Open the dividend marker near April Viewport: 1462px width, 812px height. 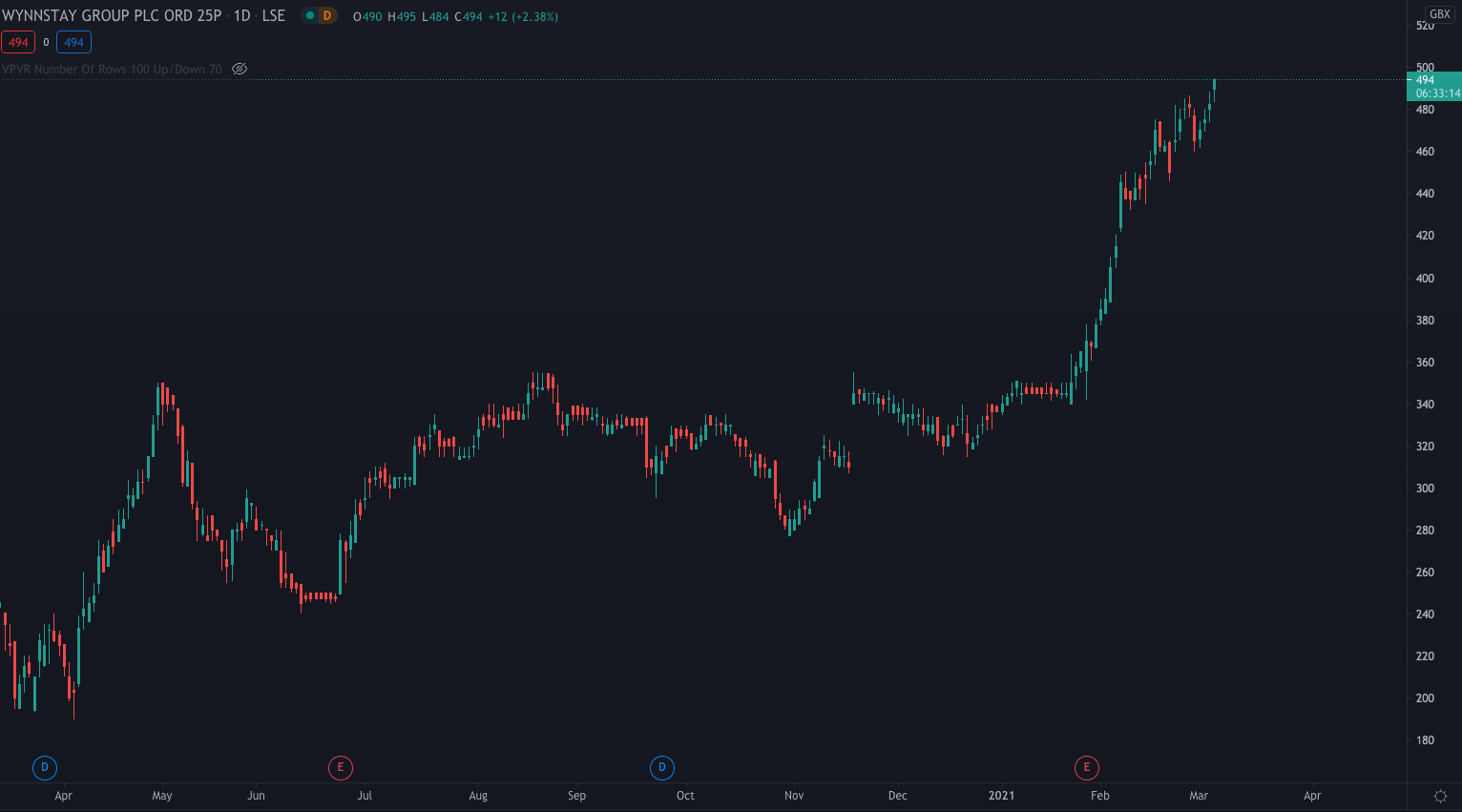(x=44, y=767)
